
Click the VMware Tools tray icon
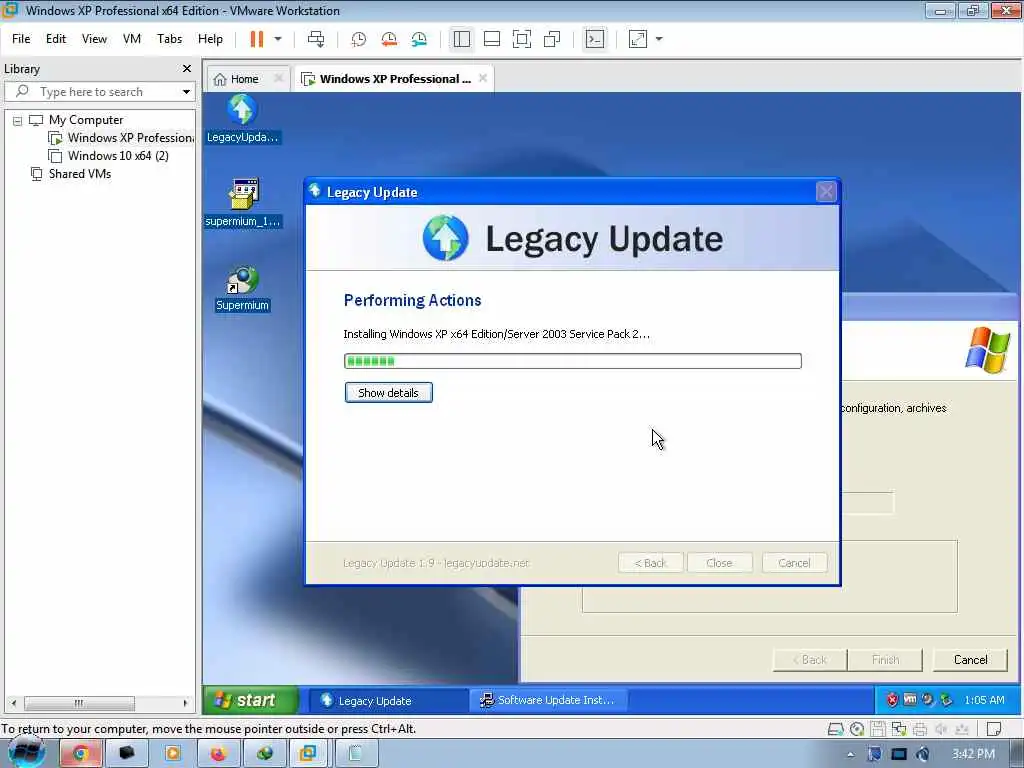click(x=910, y=699)
